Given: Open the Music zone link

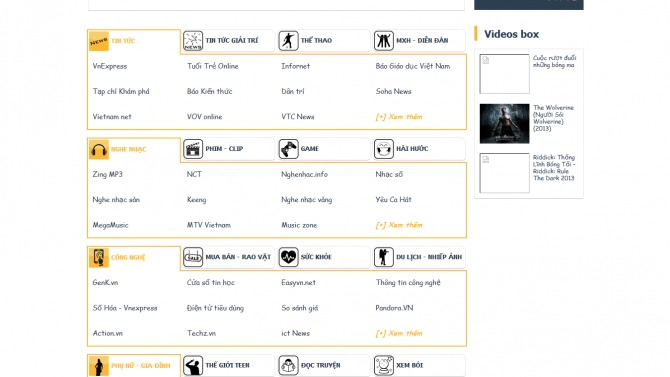Looking at the screenshot, I should point(299,225).
